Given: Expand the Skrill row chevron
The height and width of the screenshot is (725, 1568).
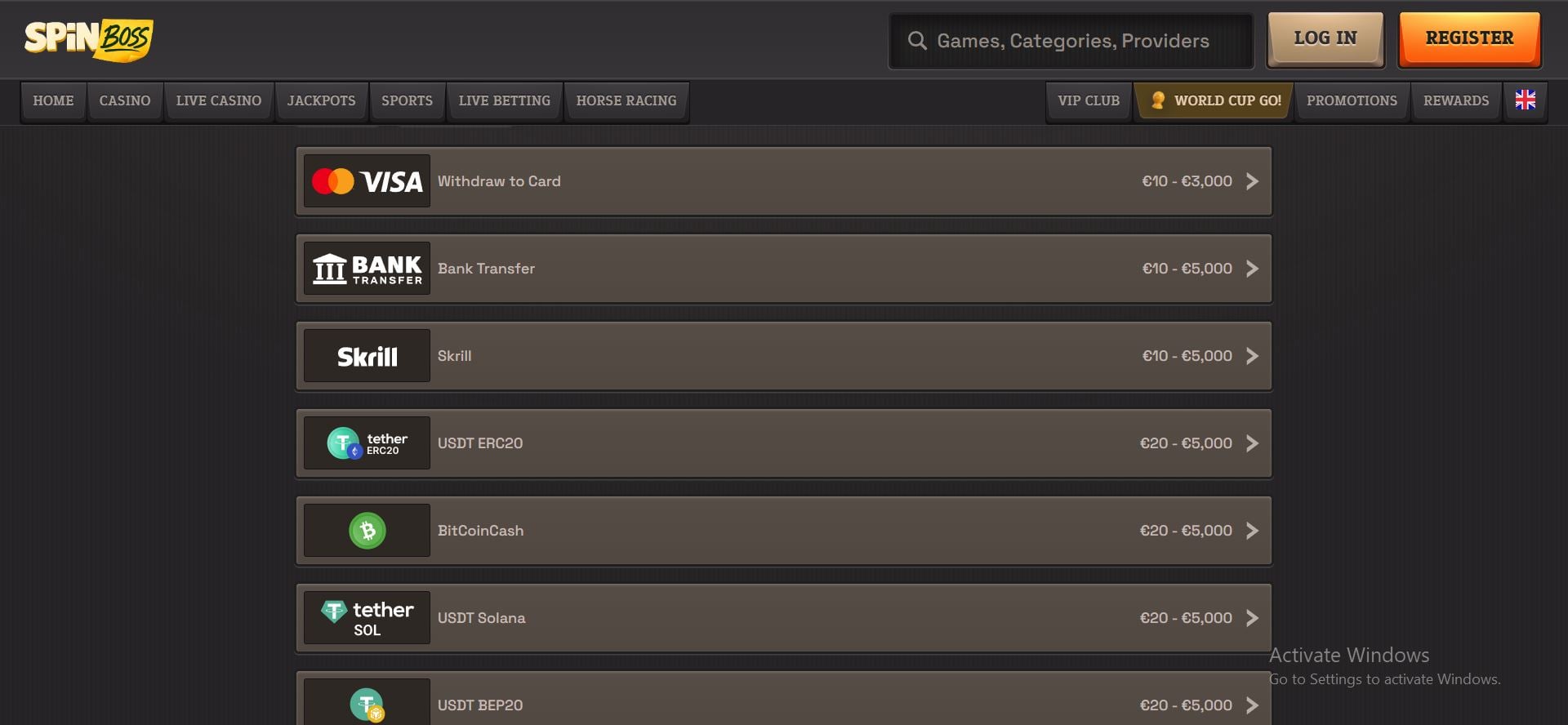Looking at the screenshot, I should point(1252,356).
